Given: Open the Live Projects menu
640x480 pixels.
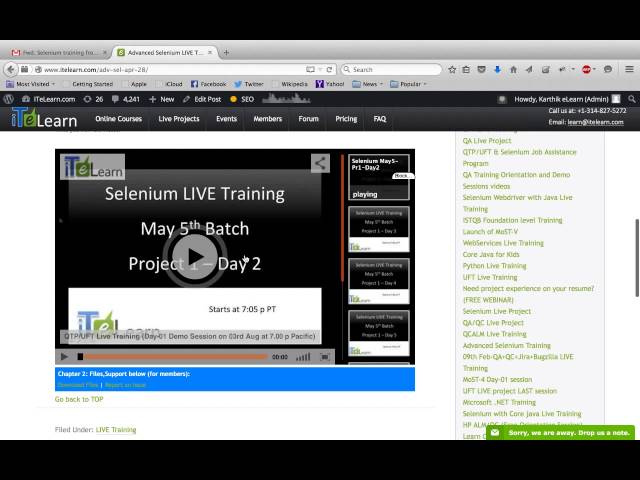Looking at the screenshot, I should point(179,119).
